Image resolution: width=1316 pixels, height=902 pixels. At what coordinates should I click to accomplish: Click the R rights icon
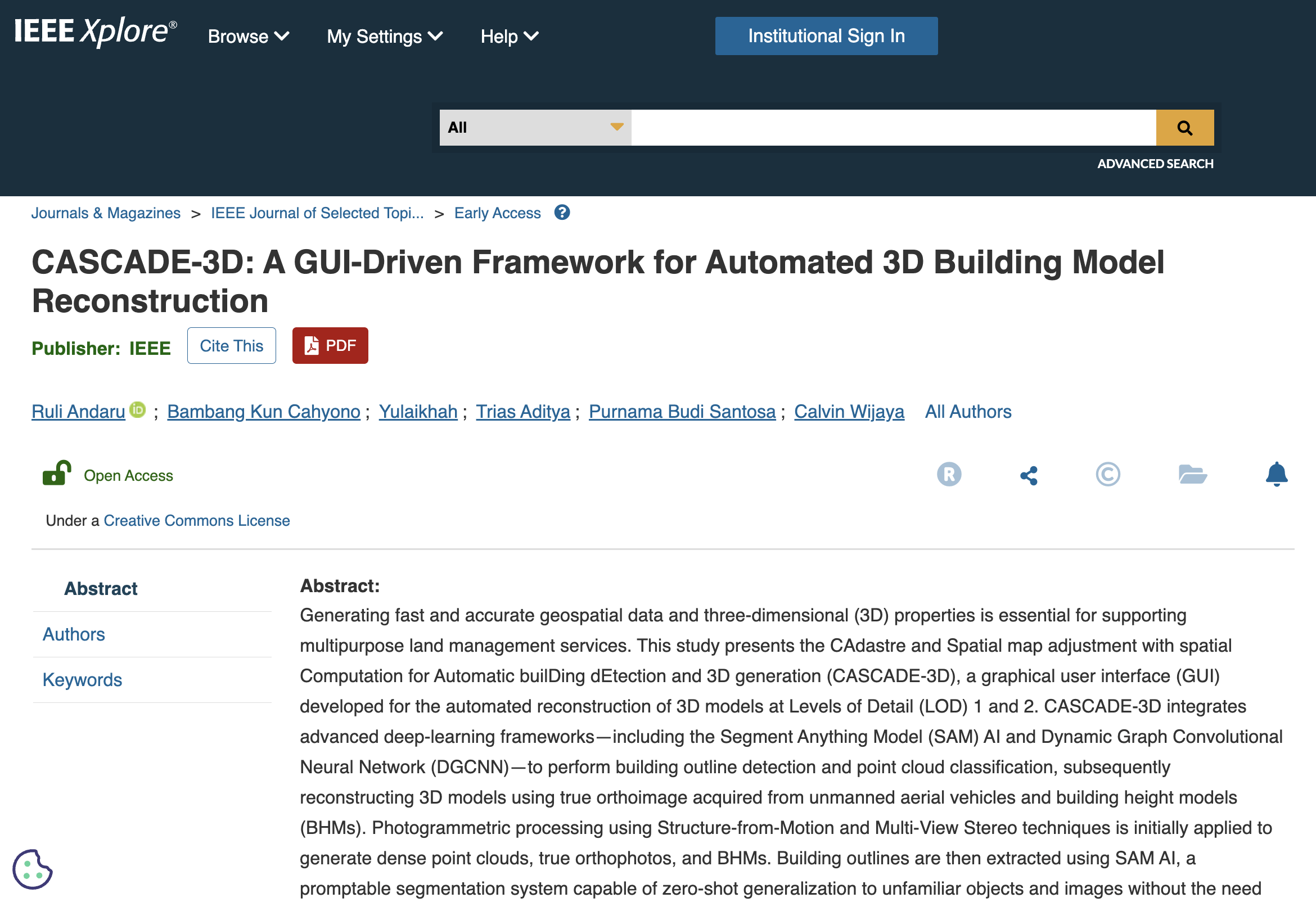949,475
